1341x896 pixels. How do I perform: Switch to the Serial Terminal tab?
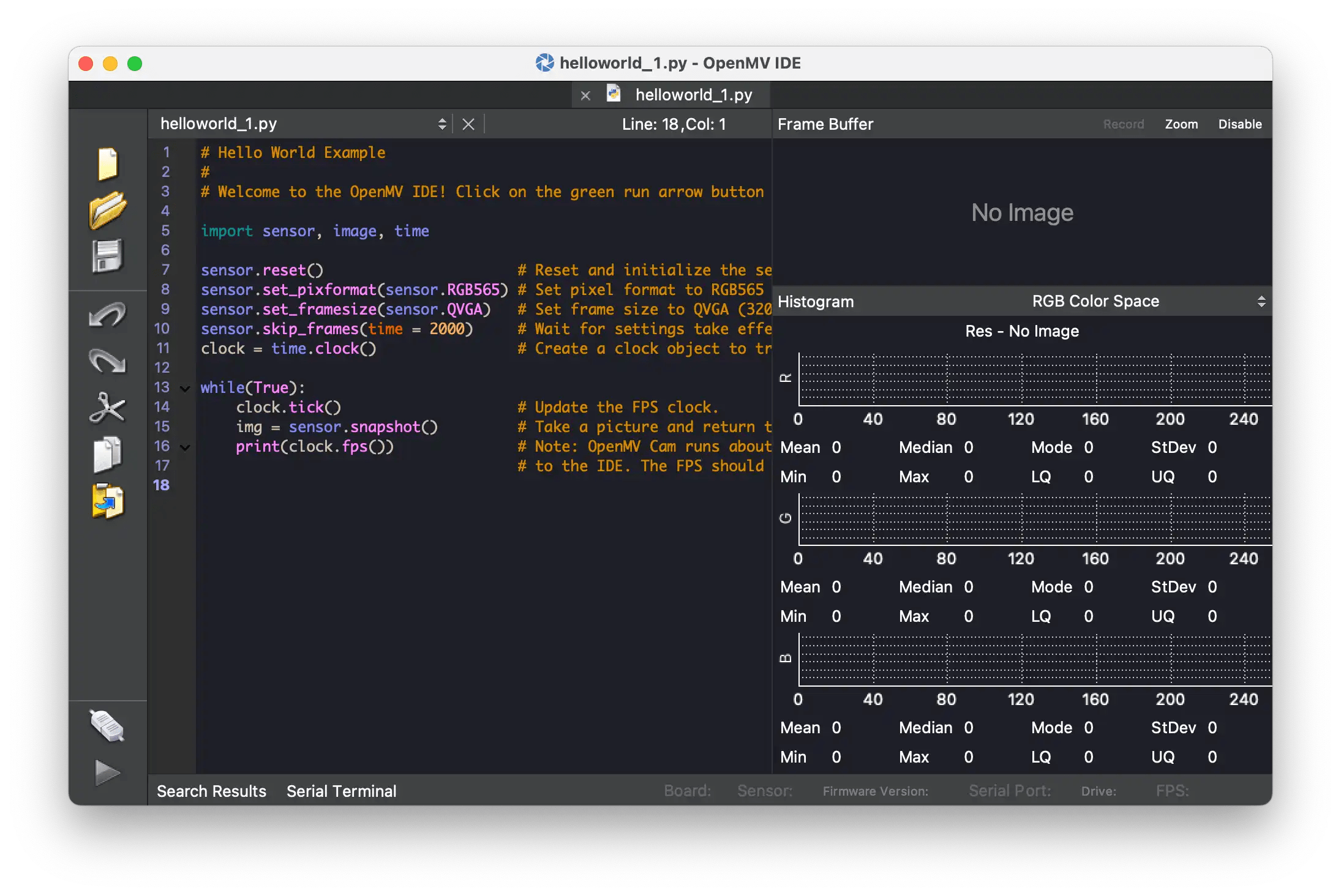(x=341, y=791)
